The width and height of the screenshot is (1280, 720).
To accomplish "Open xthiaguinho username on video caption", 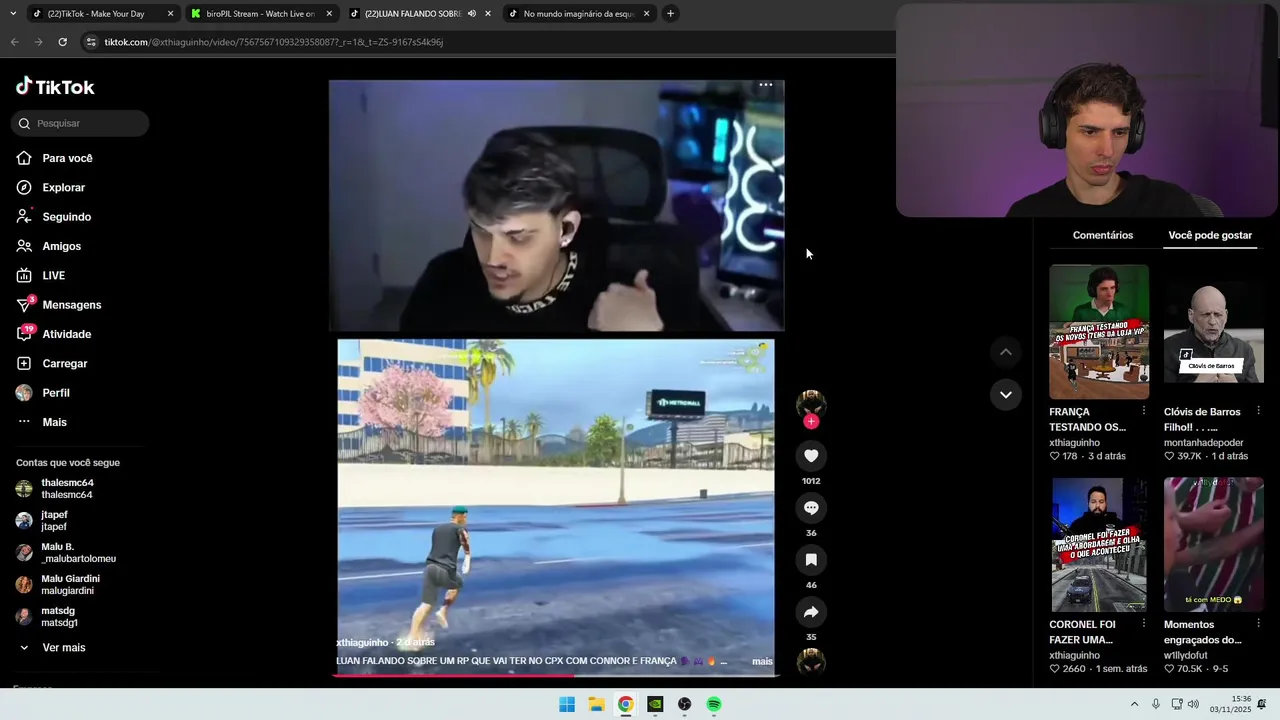I will point(364,642).
